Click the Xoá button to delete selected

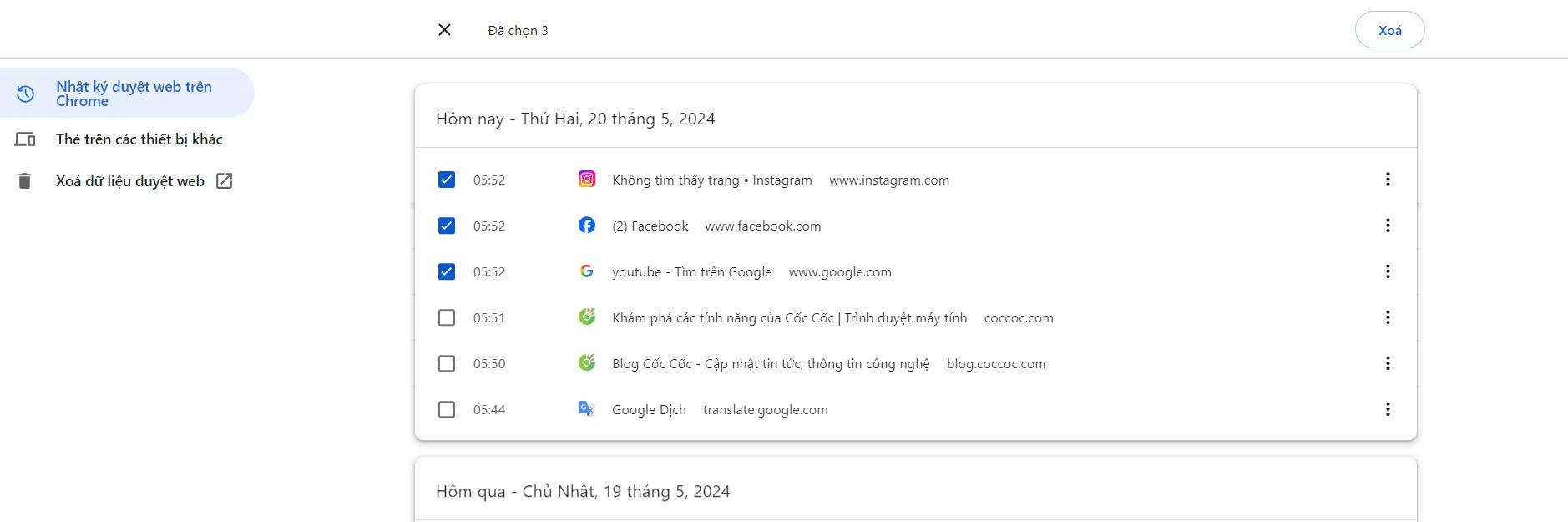click(1389, 30)
